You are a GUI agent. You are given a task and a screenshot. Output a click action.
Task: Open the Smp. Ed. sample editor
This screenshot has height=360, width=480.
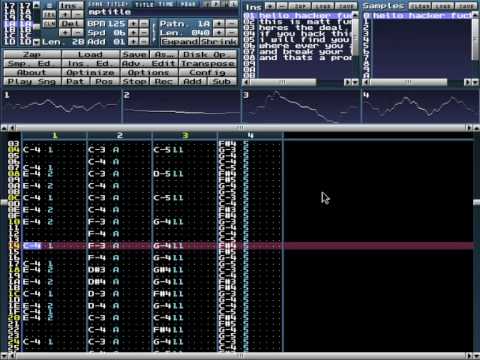32,63
